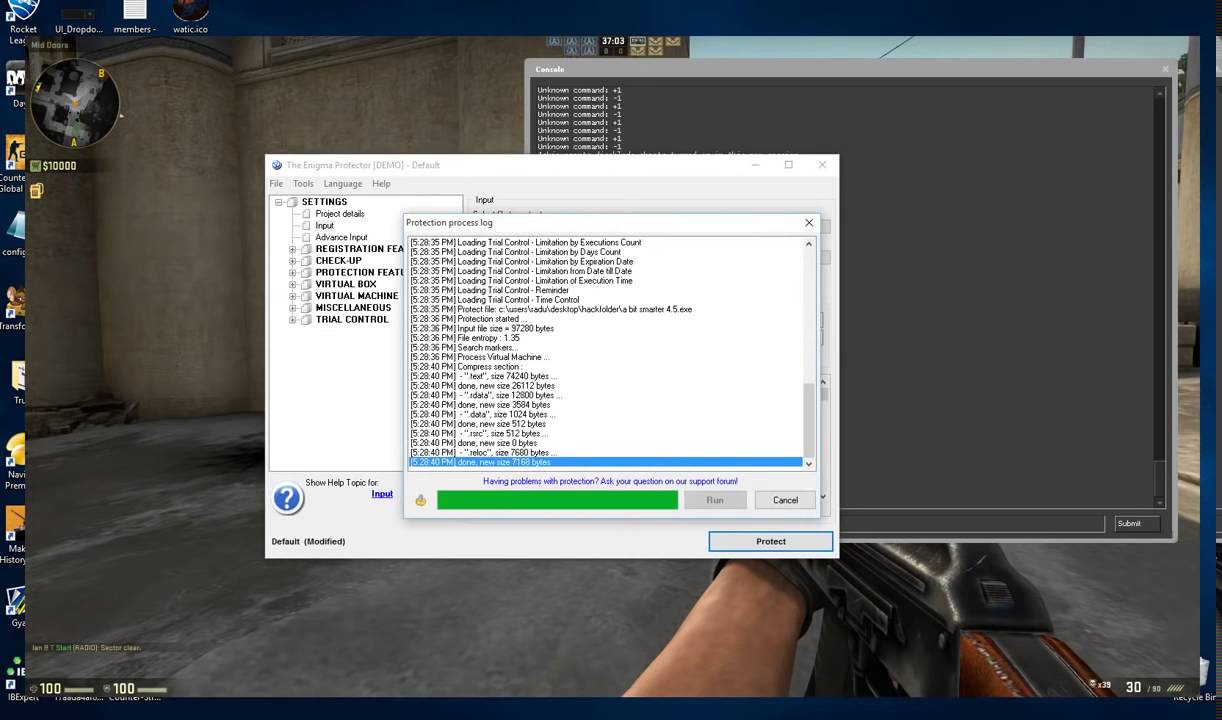Select the watic.ico desktop icon
1222x720 pixels.
coord(190,18)
